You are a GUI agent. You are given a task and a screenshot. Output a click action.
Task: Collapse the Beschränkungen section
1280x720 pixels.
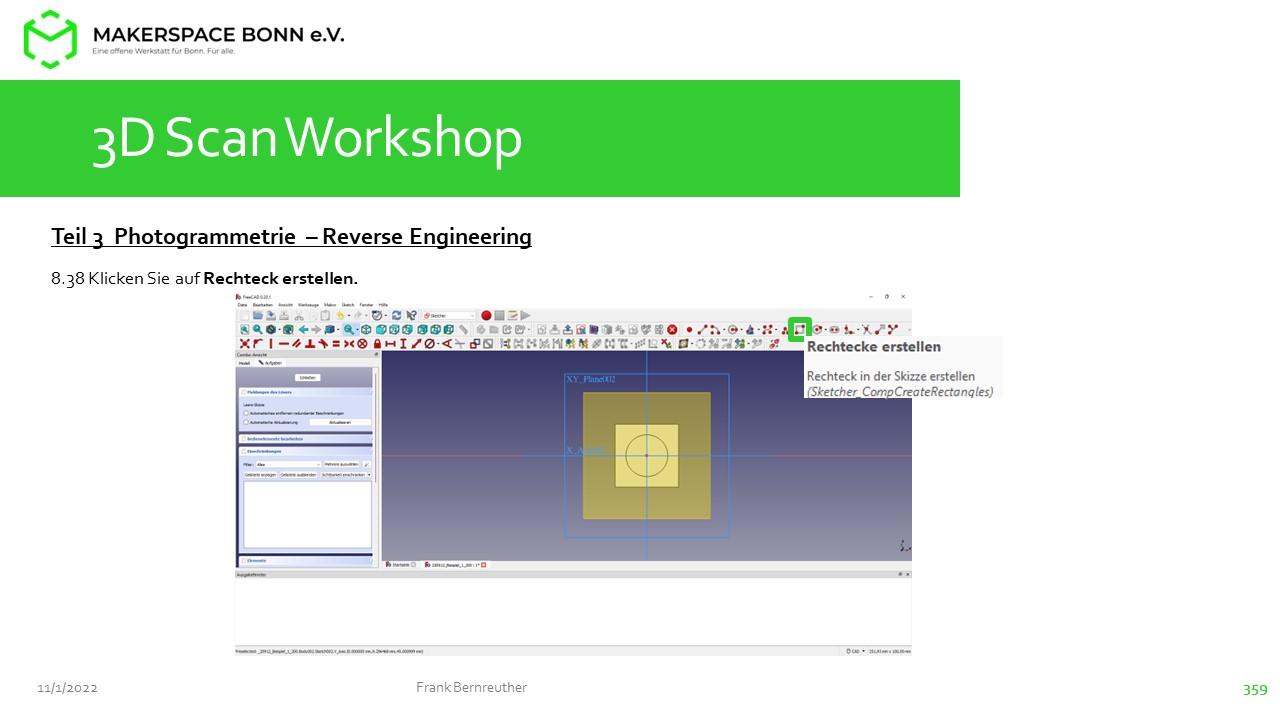click(307, 451)
